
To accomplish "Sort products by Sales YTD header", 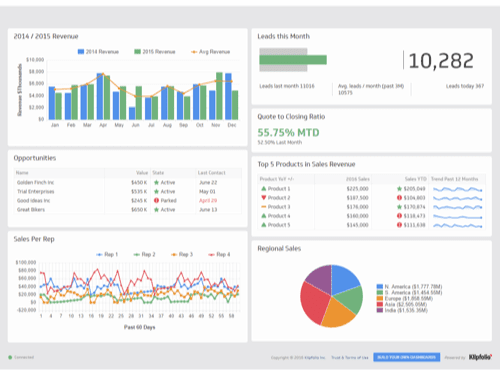I will point(416,179).
